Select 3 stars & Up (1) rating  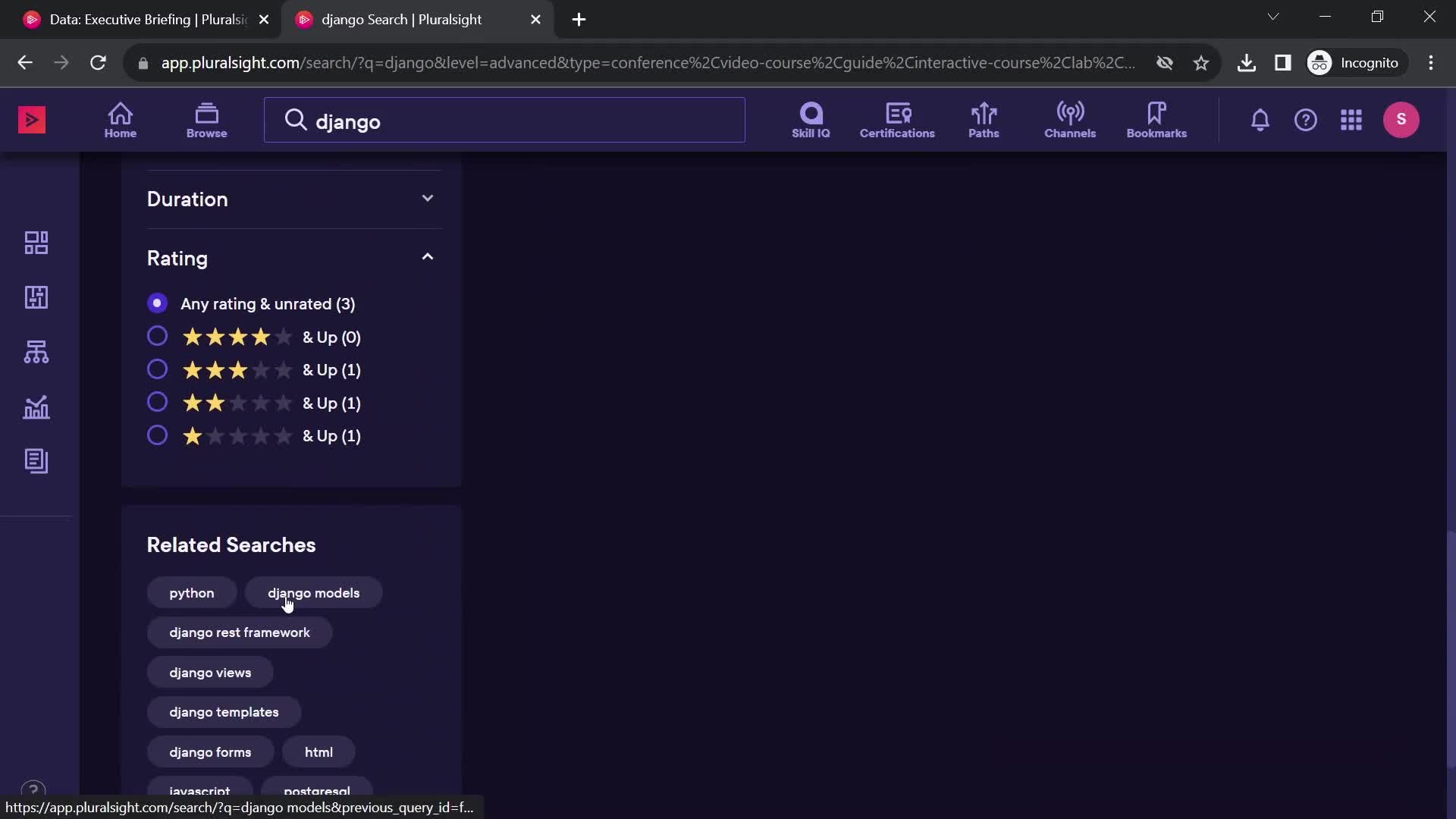[156, 369]
